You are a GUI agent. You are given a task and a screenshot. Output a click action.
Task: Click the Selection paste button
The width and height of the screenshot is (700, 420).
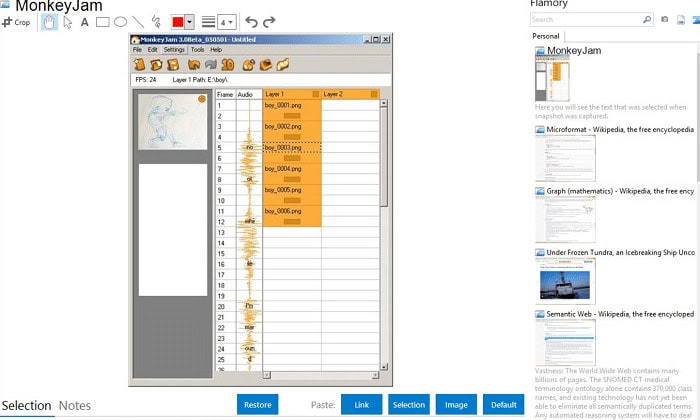pos(409,404)
